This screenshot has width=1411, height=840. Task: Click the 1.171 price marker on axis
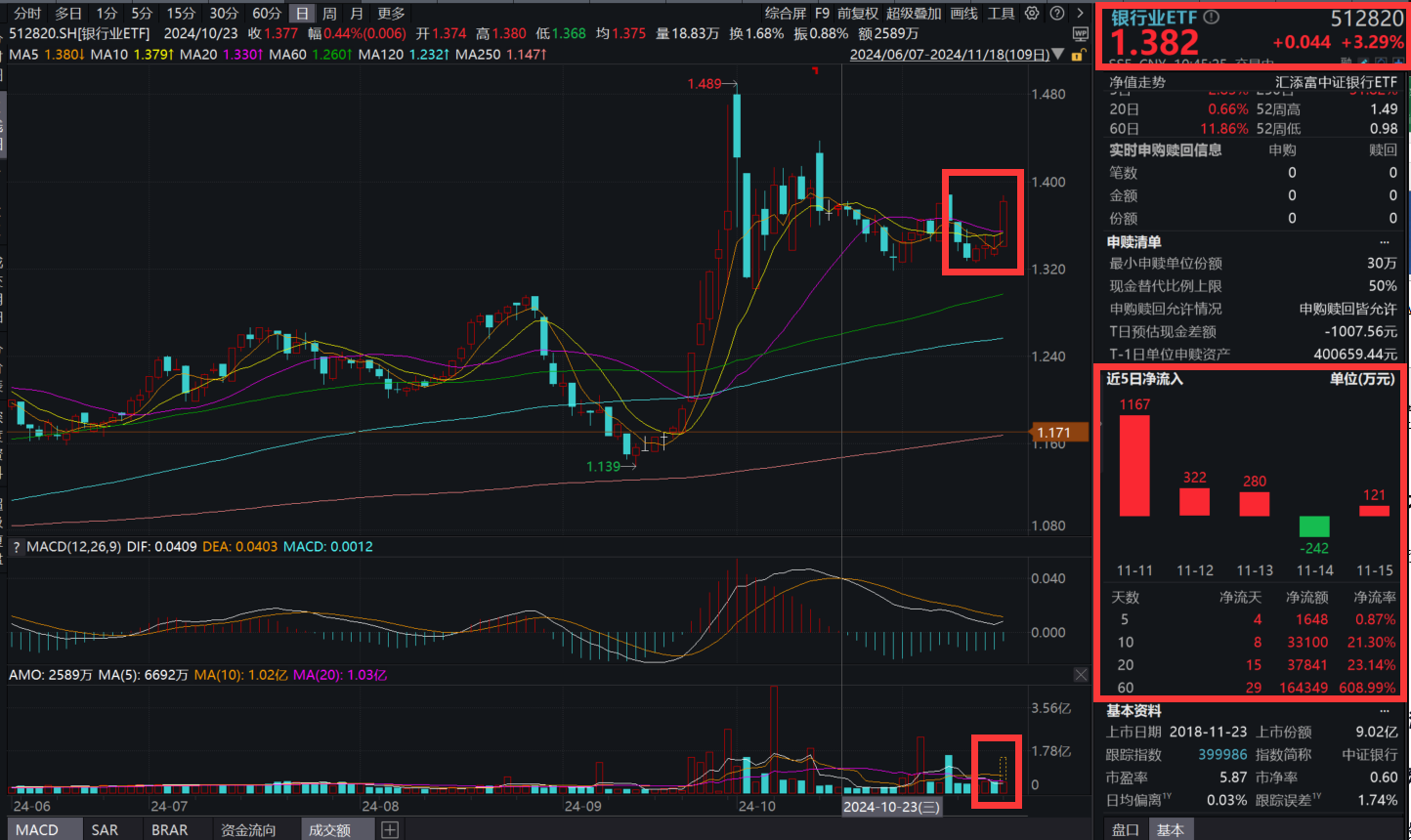click(x=1059, y=433)
